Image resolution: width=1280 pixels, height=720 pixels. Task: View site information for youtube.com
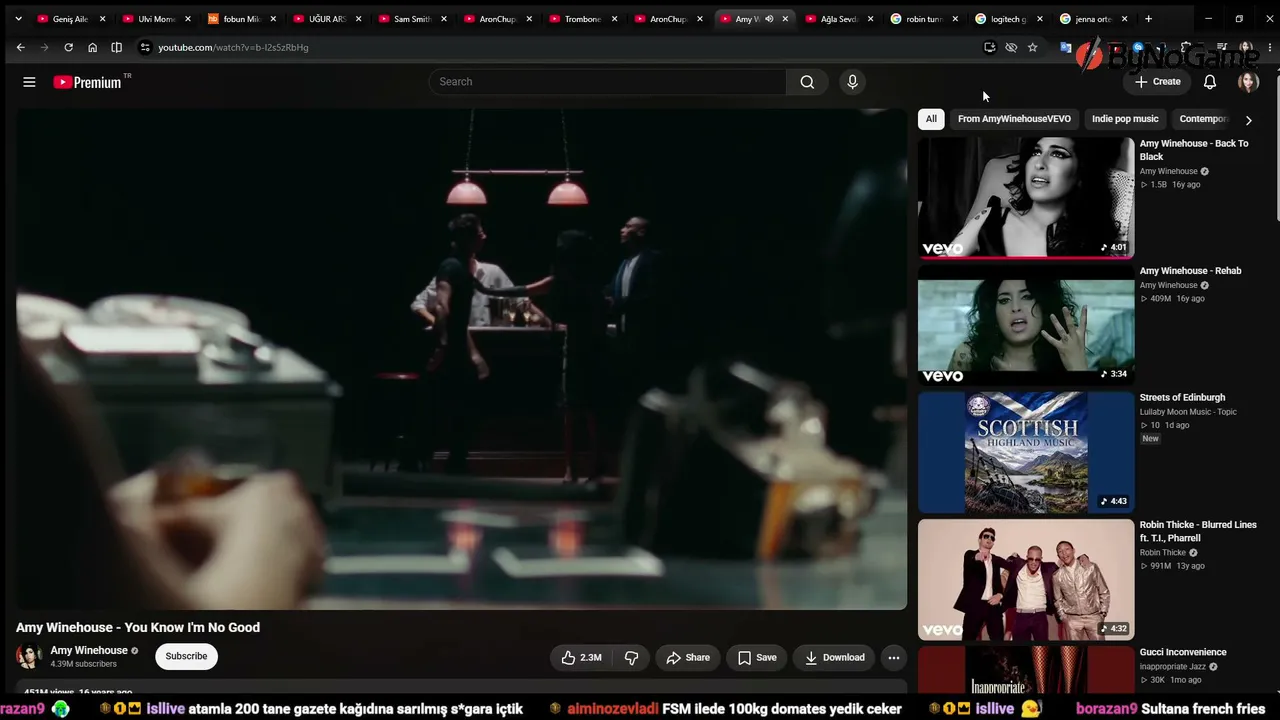(145, 47)
